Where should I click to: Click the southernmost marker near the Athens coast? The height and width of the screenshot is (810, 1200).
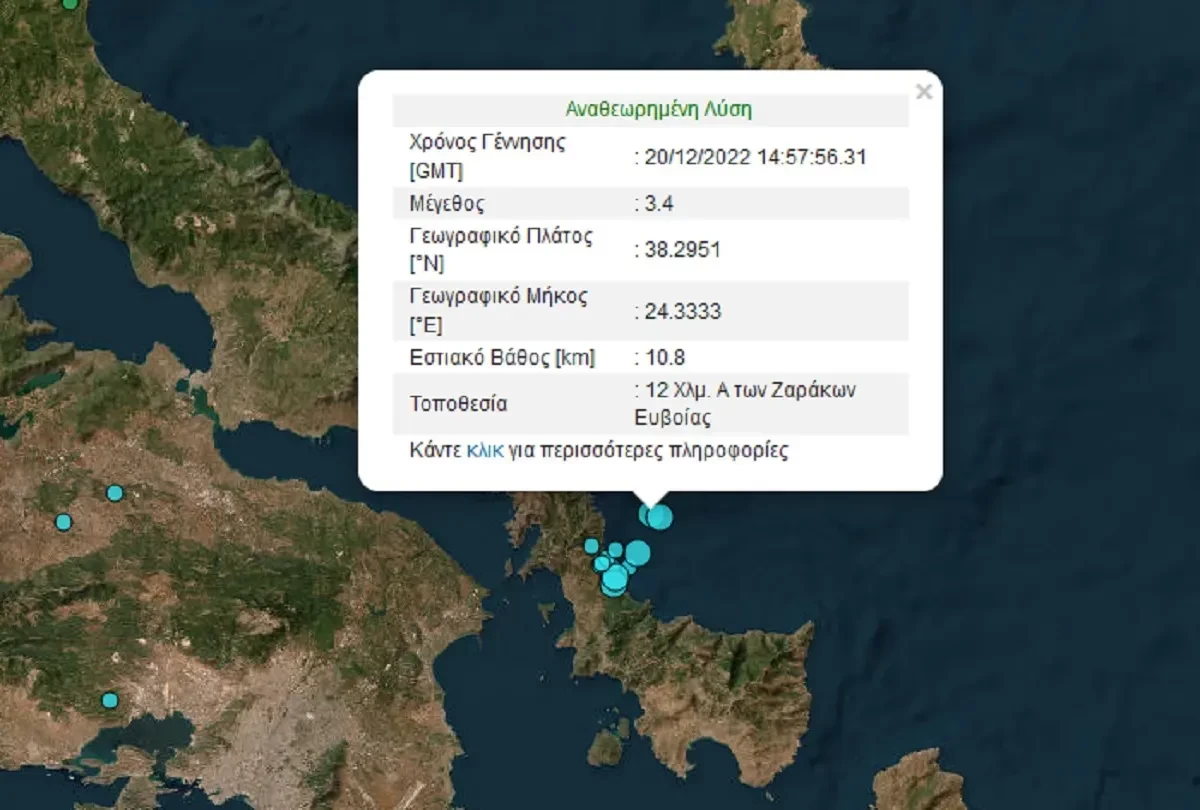coord(110,700)
